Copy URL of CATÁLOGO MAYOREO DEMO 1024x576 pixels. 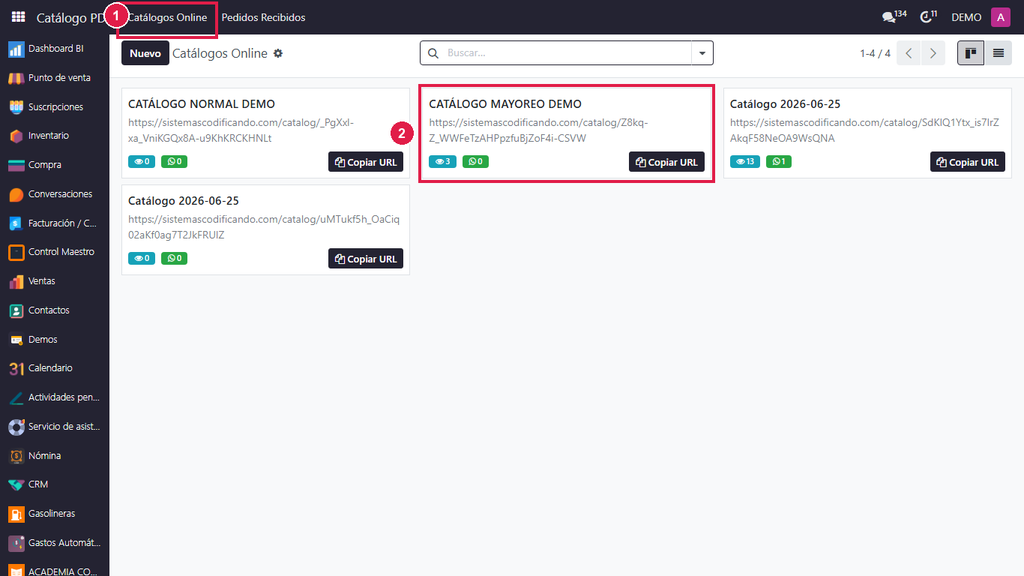point(667,162)
